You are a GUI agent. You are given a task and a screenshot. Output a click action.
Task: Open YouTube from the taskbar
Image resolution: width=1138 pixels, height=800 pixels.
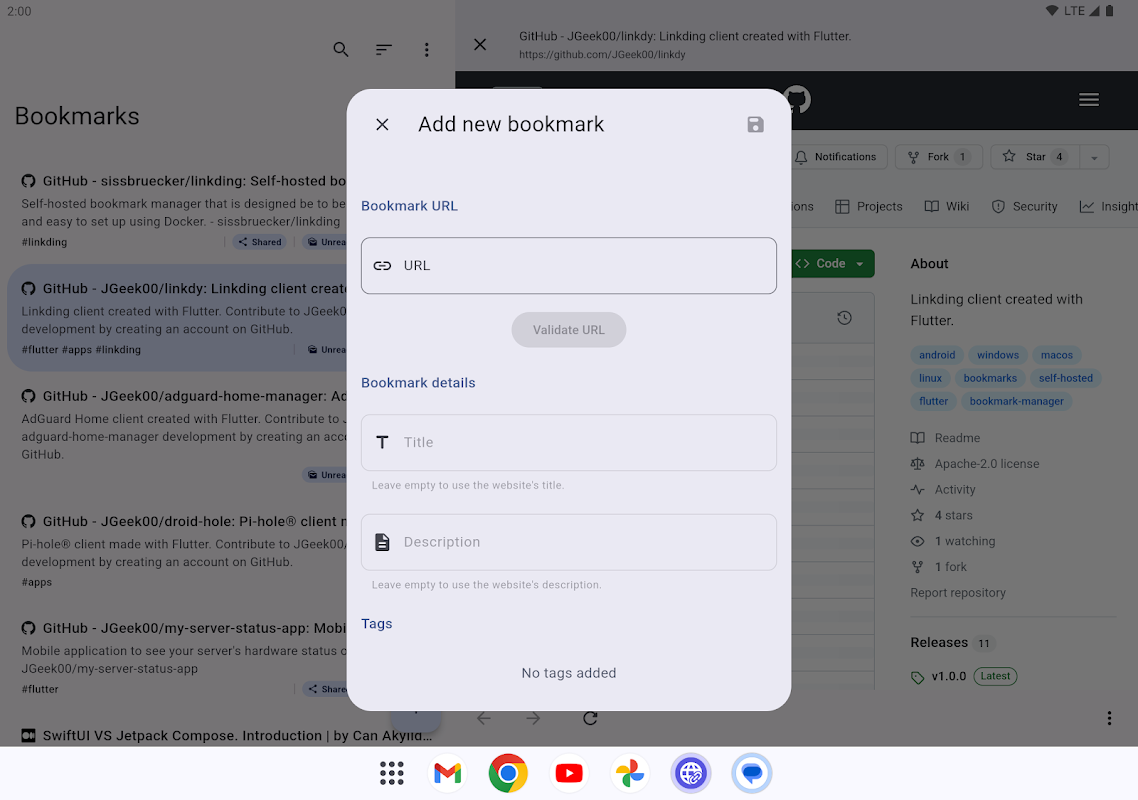click(568, 773)
